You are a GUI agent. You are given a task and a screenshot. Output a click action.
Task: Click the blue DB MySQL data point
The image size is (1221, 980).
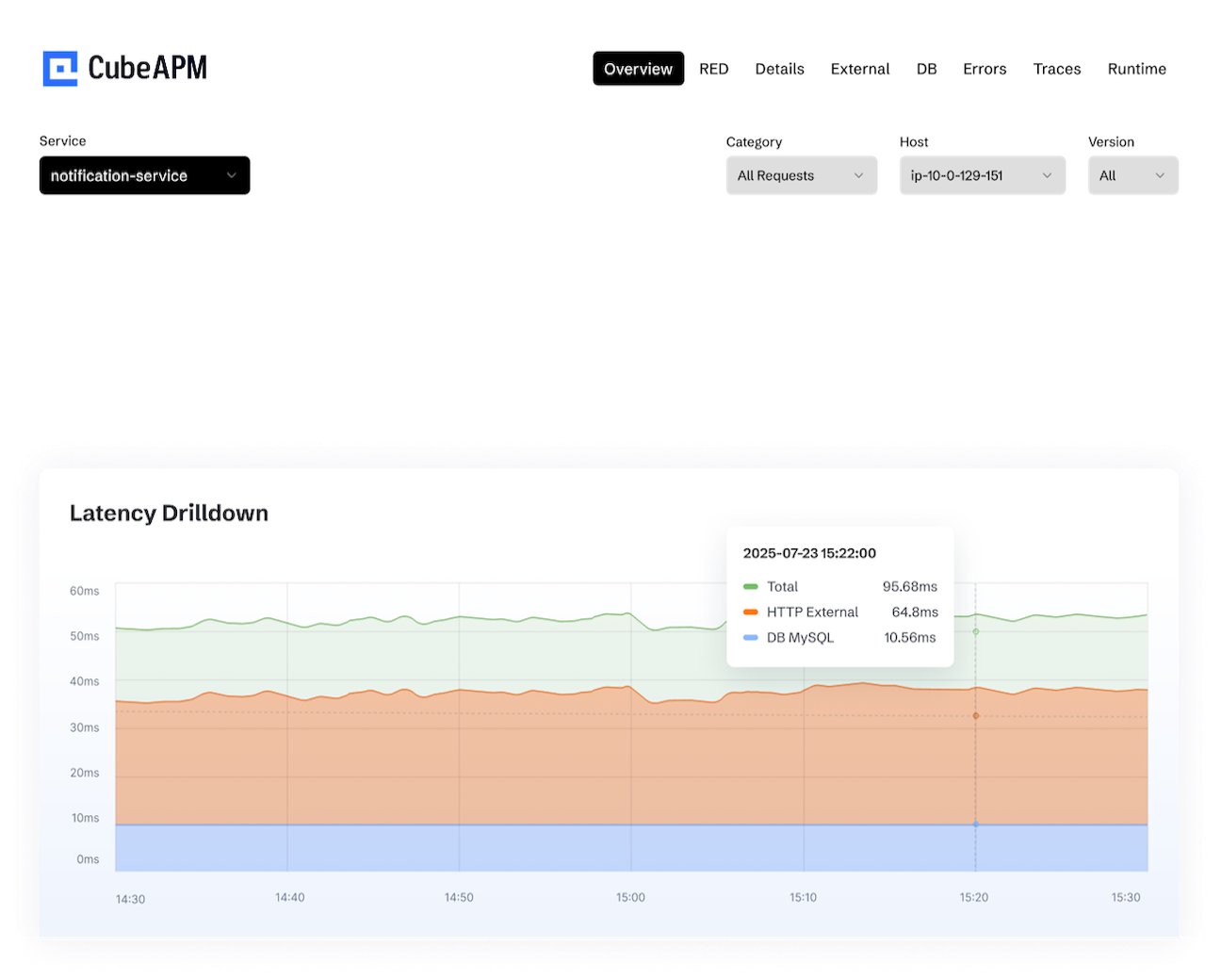tap(975, 825)
